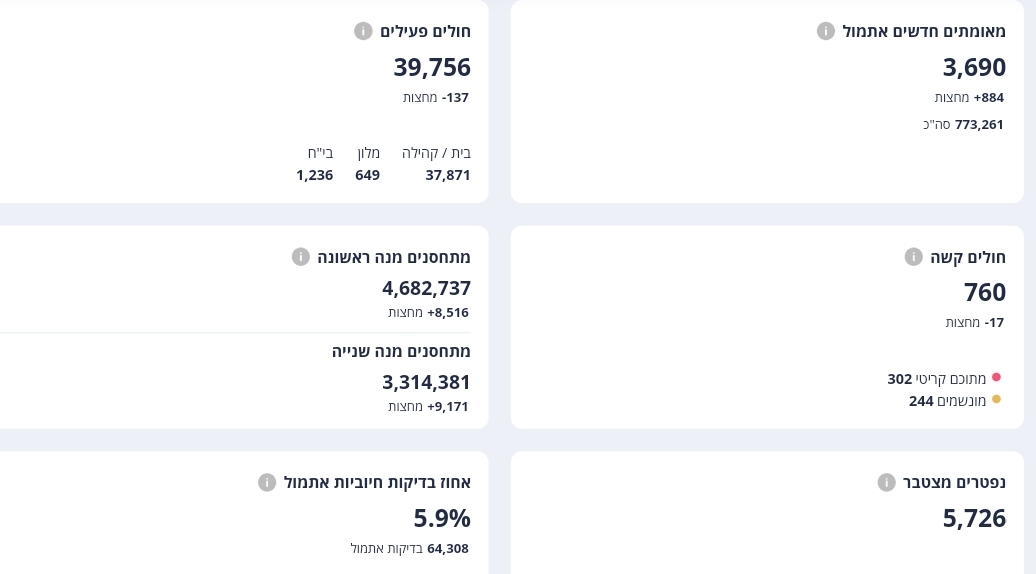
Task: Click the בי"ח hospital label
Action: 320,153
